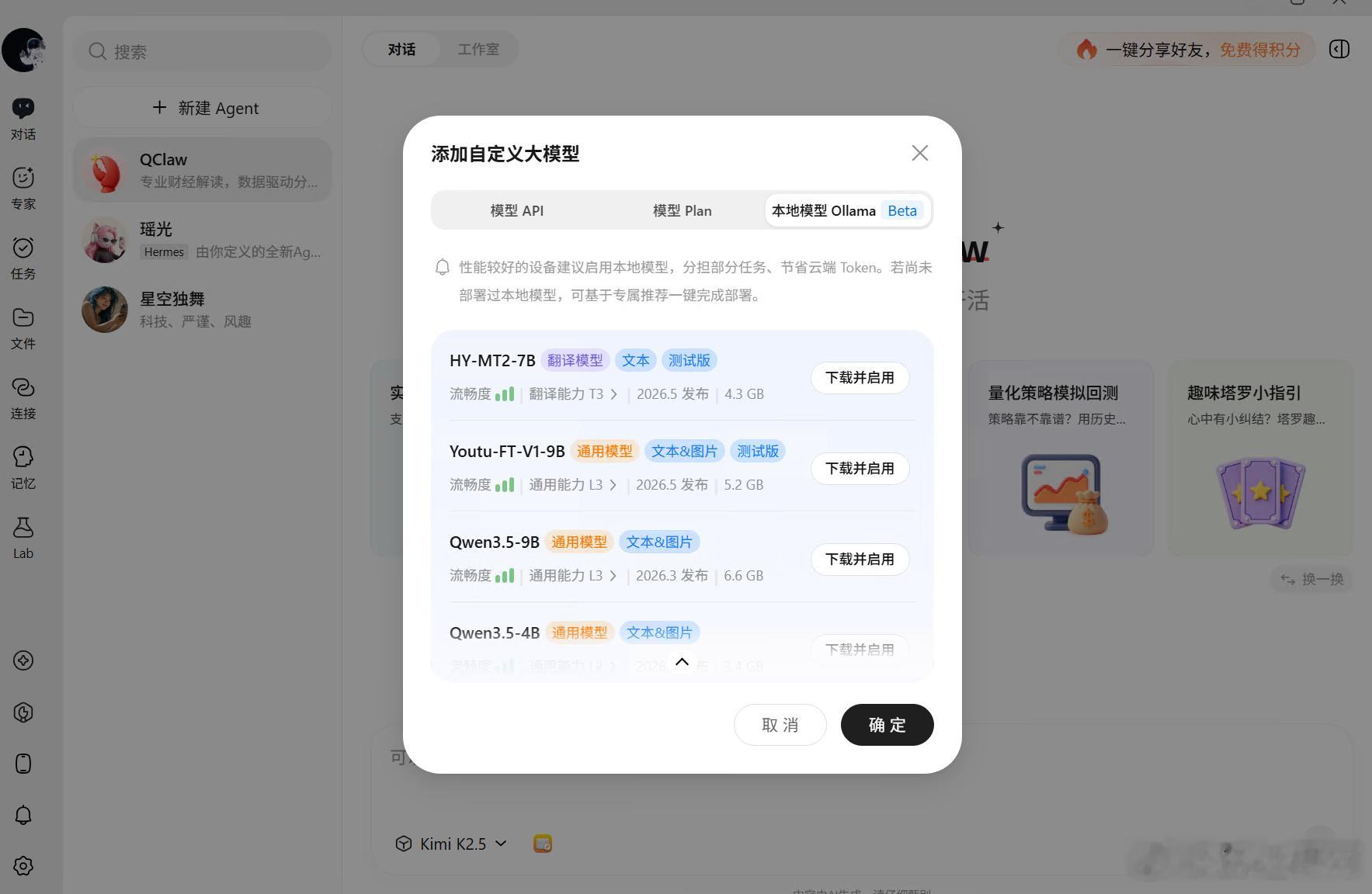The width and height of the screenshot is (1372, 894).
Task: Click the QClaw red crab avatar
Action: 105,170
